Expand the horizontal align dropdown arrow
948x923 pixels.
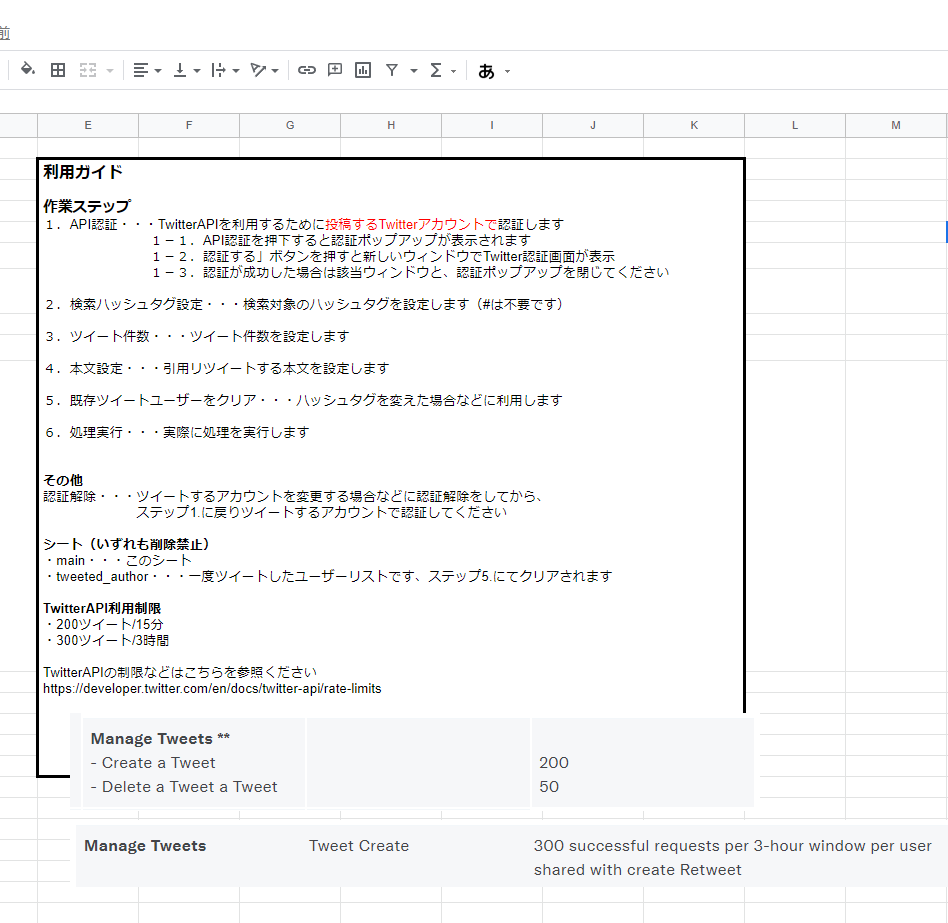158,71
